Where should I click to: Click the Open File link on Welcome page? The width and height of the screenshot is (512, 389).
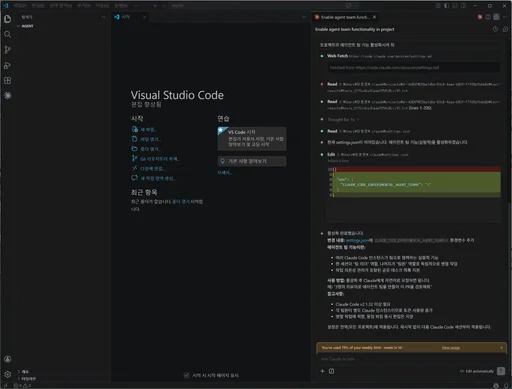[x=146, y=139]
